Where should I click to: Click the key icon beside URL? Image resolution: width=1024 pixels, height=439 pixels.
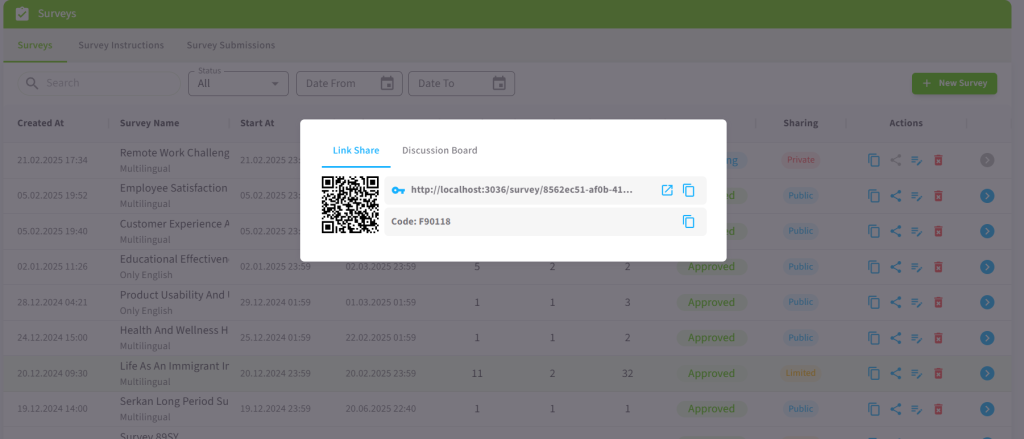click(398, 190)
